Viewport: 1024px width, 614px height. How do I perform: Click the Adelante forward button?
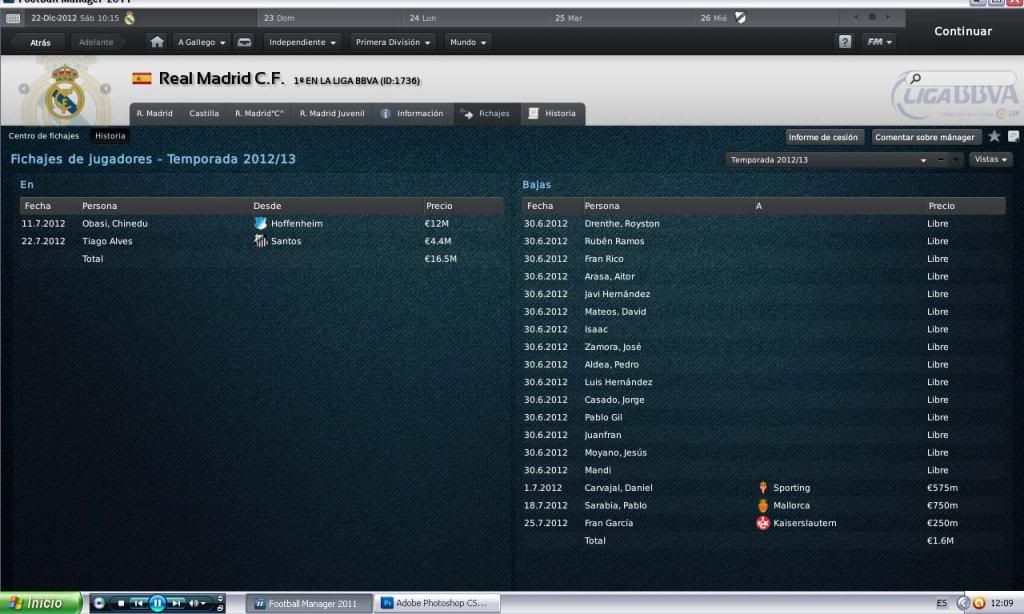[x=96, y=42]
